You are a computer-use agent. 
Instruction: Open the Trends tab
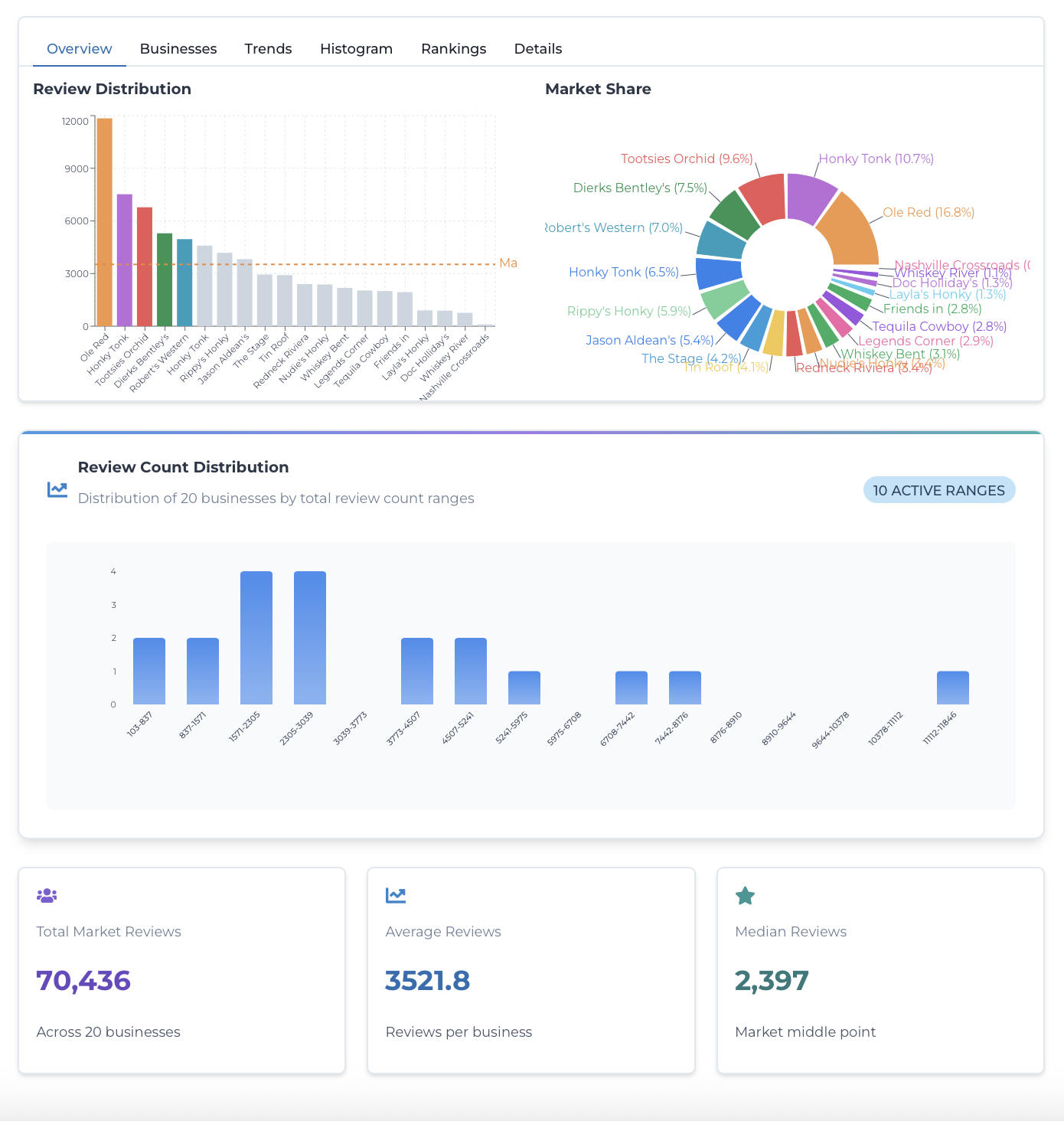(268, 49)
